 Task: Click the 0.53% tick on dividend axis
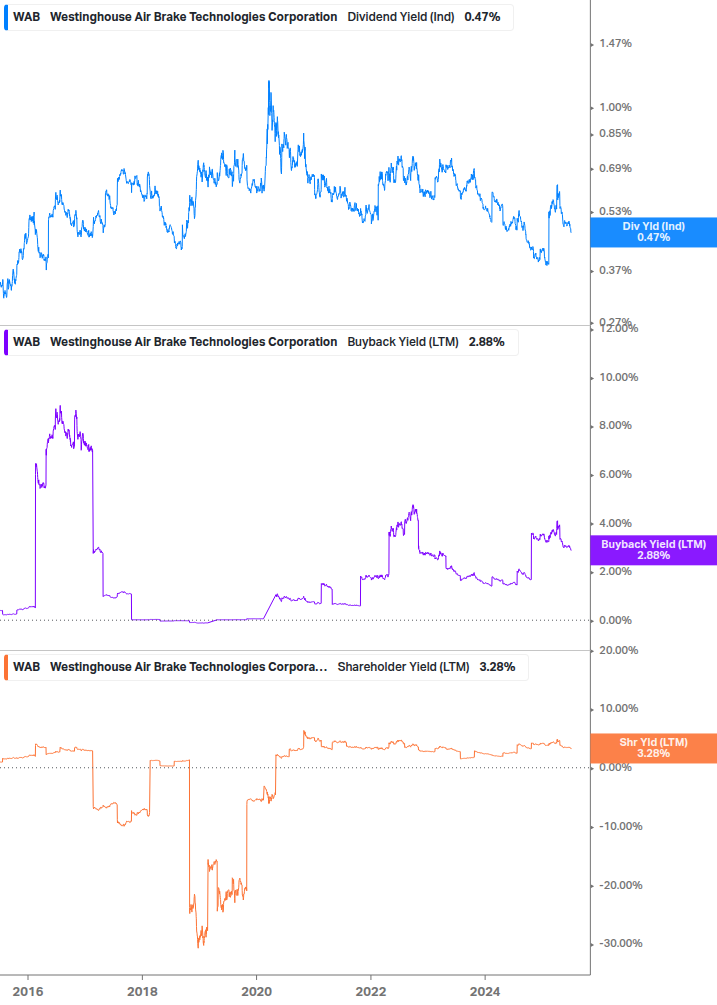coord(616,212)
